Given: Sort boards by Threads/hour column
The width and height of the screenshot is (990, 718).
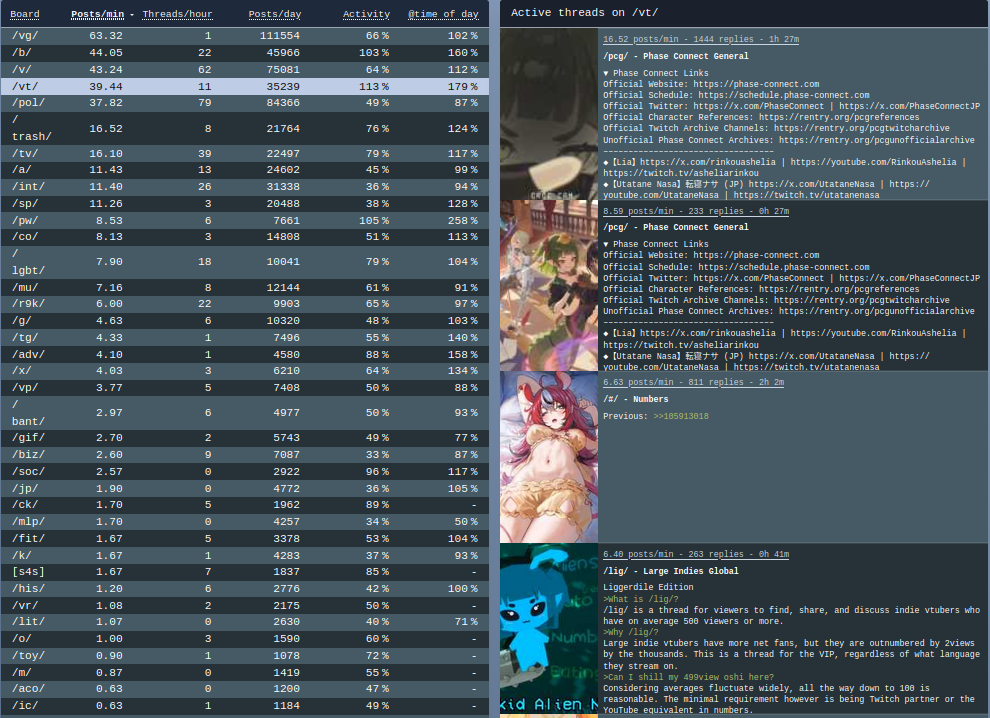Looking at the screenshot, I should (x=177, y=14).
